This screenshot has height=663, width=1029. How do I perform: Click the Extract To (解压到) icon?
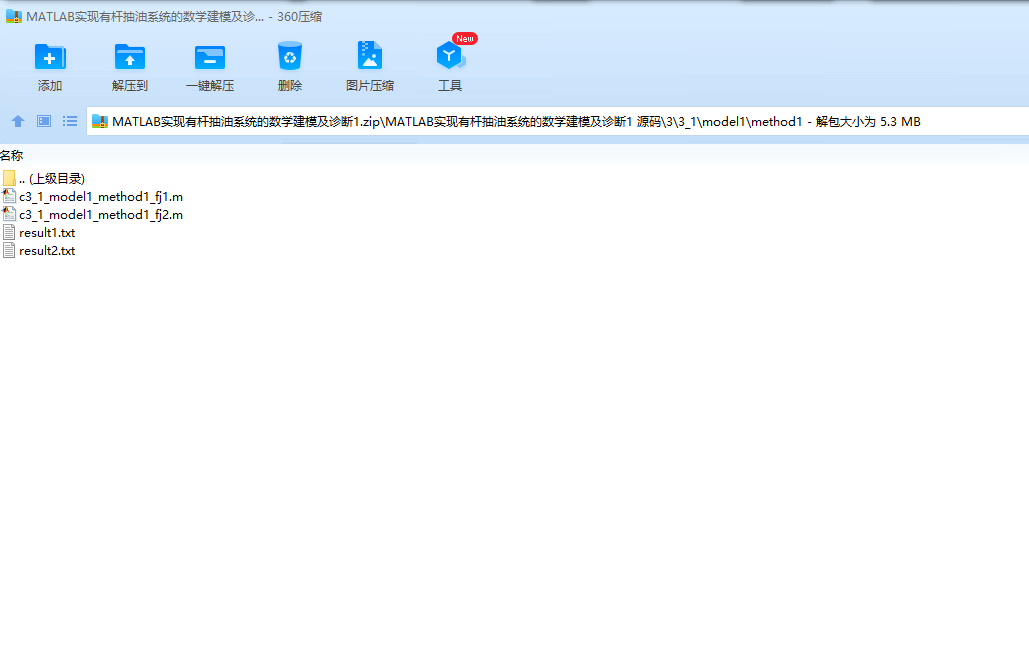[x=130, y=57]
